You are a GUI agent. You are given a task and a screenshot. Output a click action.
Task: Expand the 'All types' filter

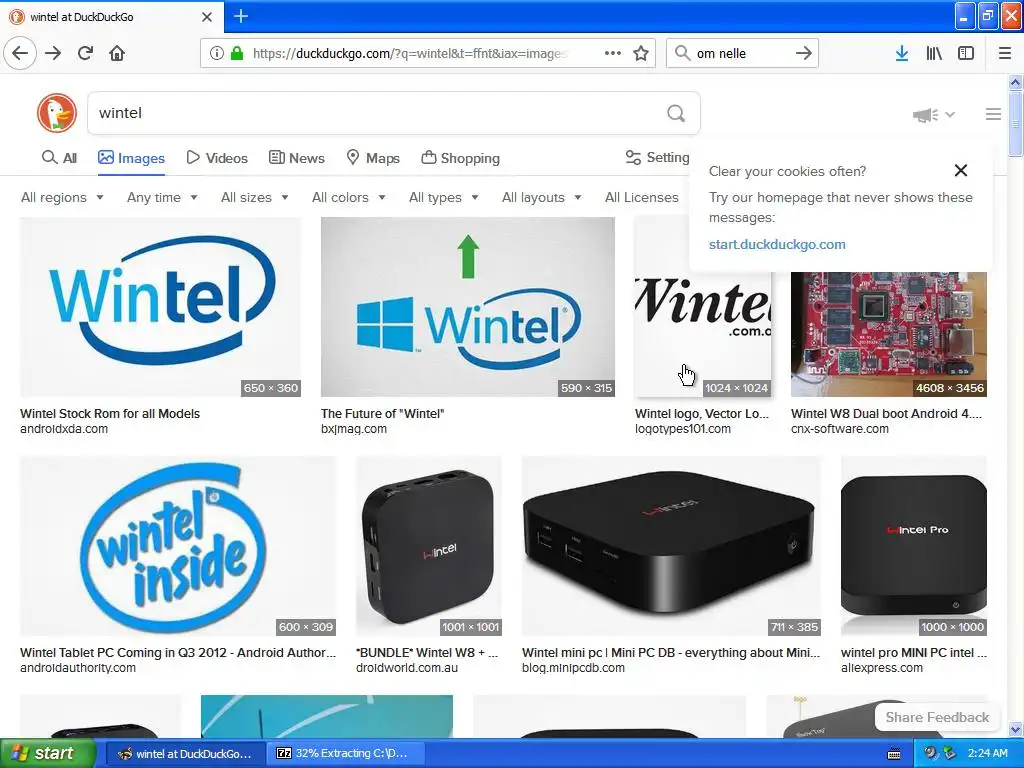pos(443,197)
